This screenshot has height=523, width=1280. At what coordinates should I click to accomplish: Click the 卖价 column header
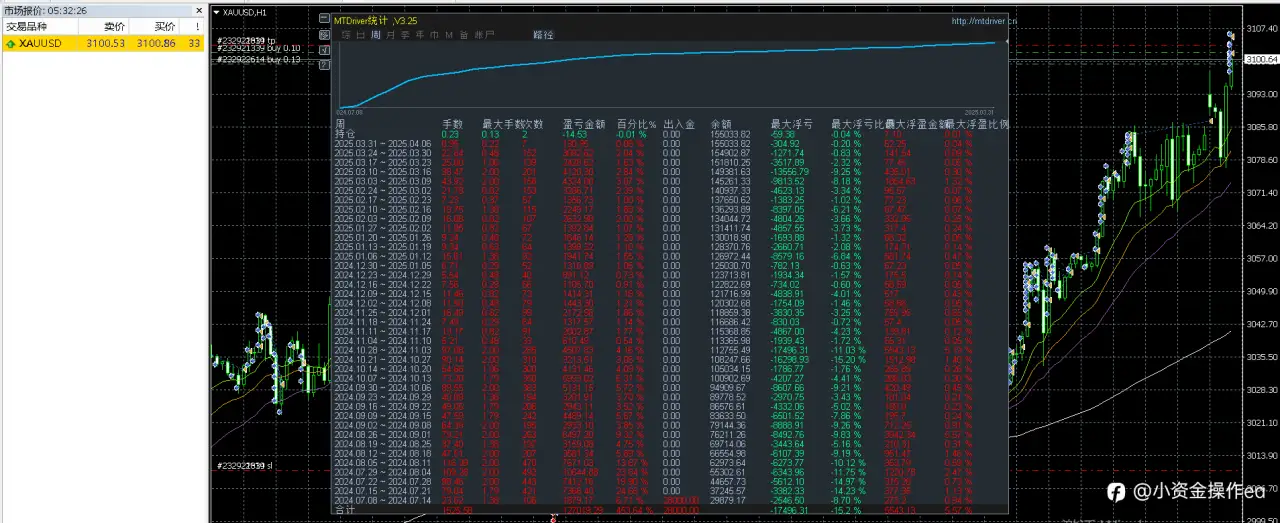[114, 27]
